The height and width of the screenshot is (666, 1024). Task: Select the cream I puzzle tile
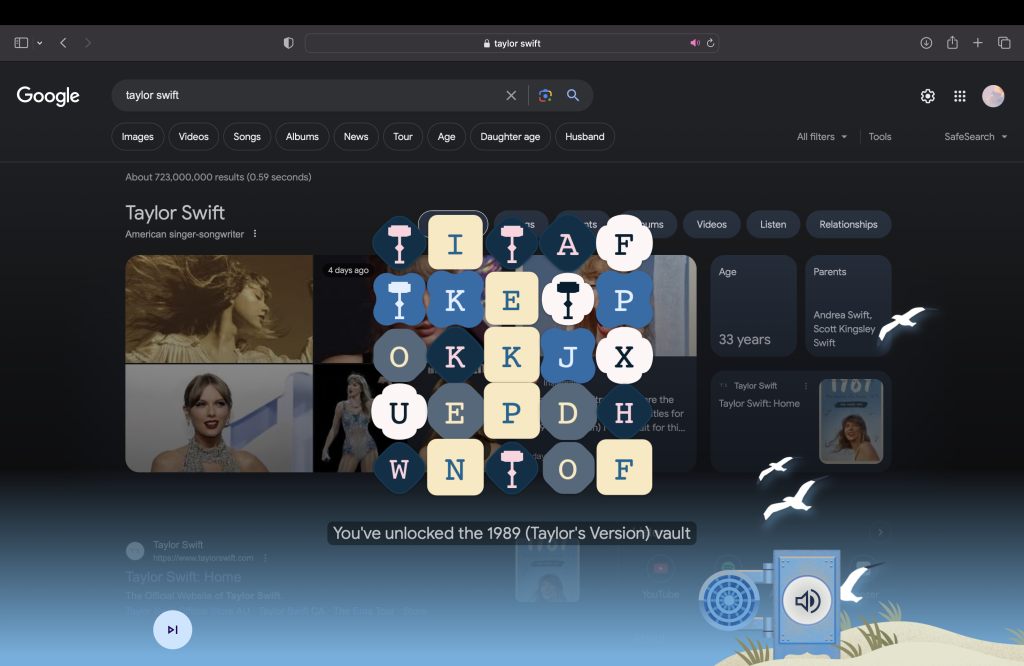click(x=455, y=244)
